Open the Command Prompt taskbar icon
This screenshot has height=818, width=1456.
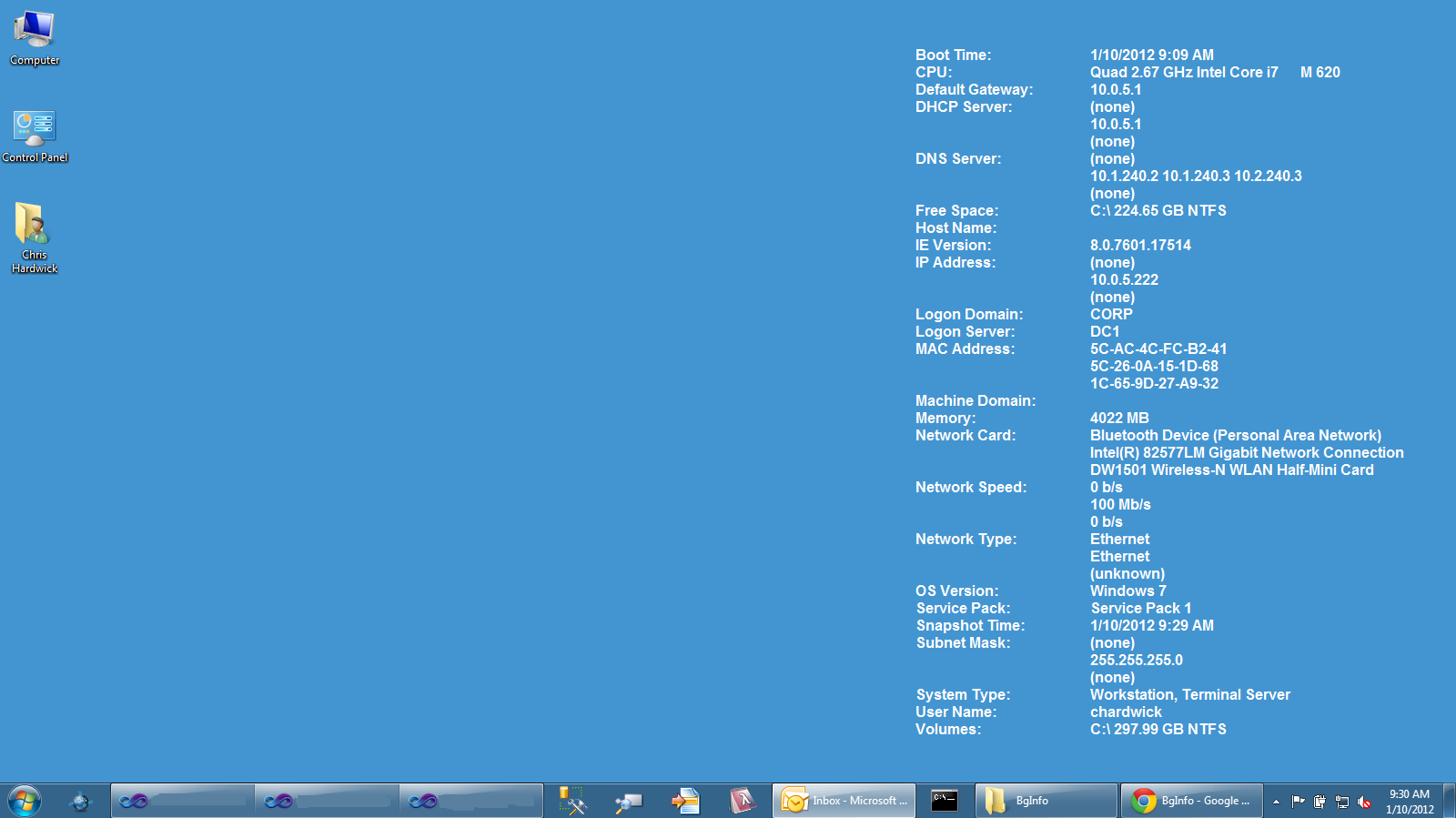tap(945, 801)
